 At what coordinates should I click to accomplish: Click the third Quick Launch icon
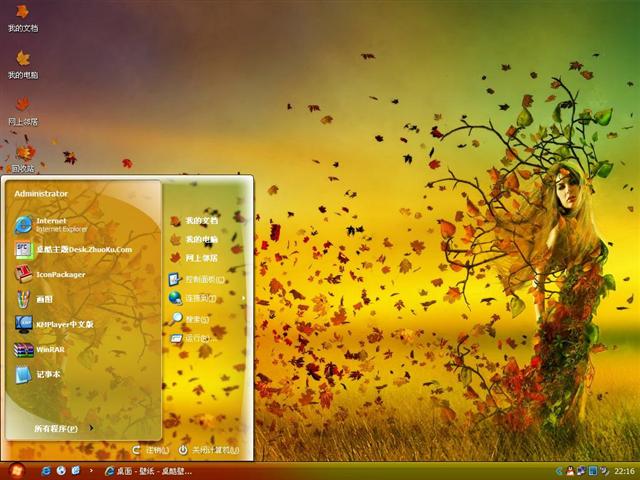76,471
